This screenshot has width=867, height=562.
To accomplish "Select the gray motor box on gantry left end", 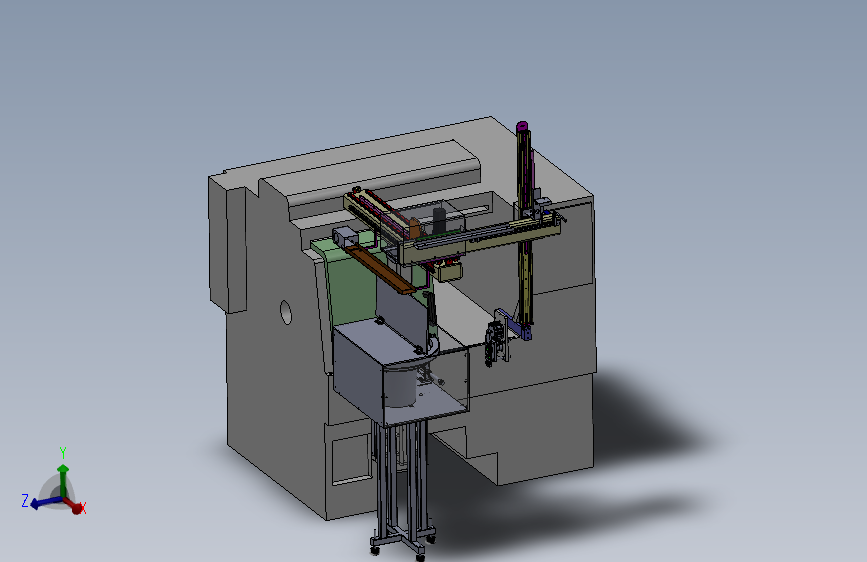I will point(344,237).
